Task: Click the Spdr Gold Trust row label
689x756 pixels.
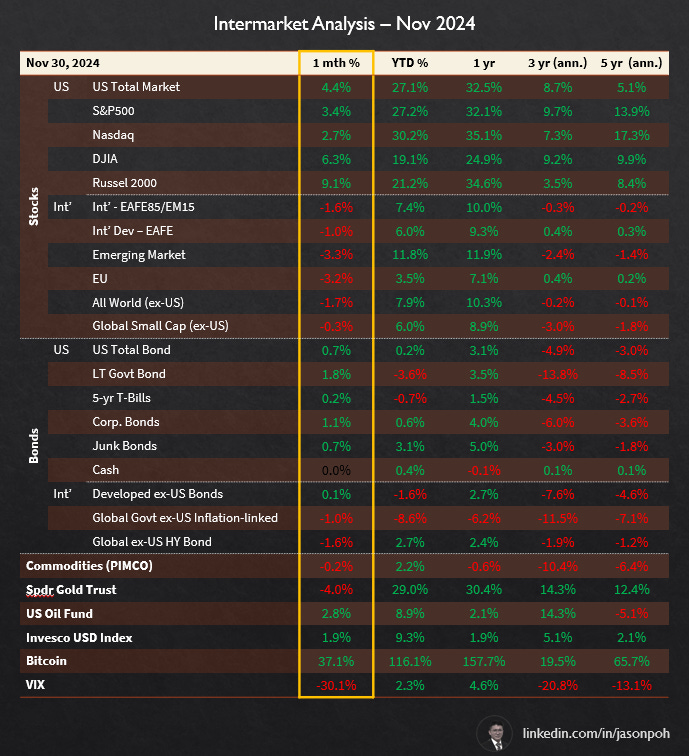Action: (71, 590)
